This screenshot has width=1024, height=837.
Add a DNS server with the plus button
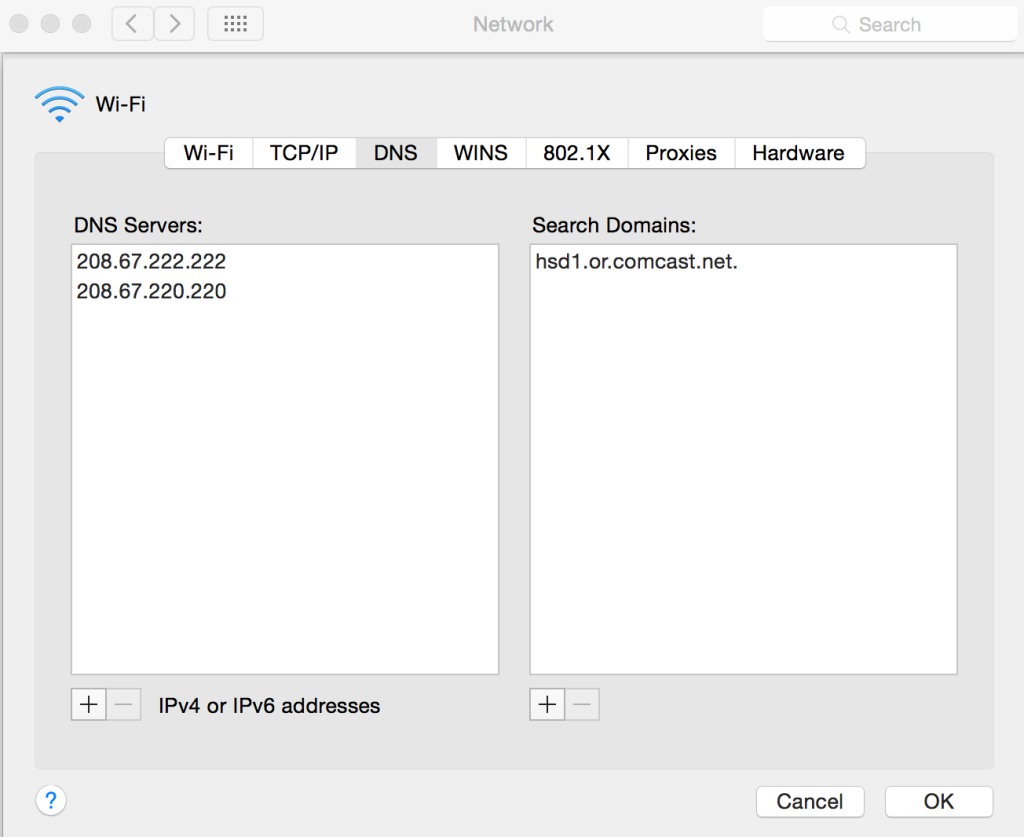click(x=88, y=704)
